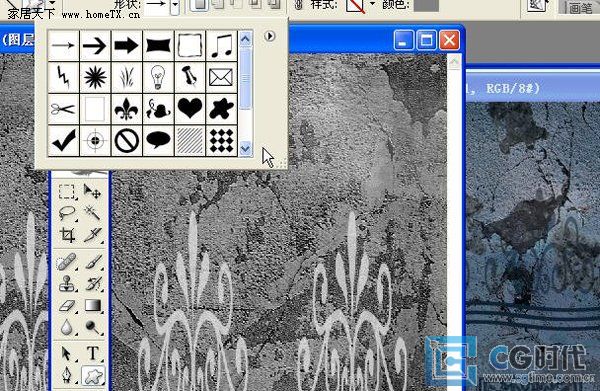Choose the black banner shape
600x391 pixels.
158,46
